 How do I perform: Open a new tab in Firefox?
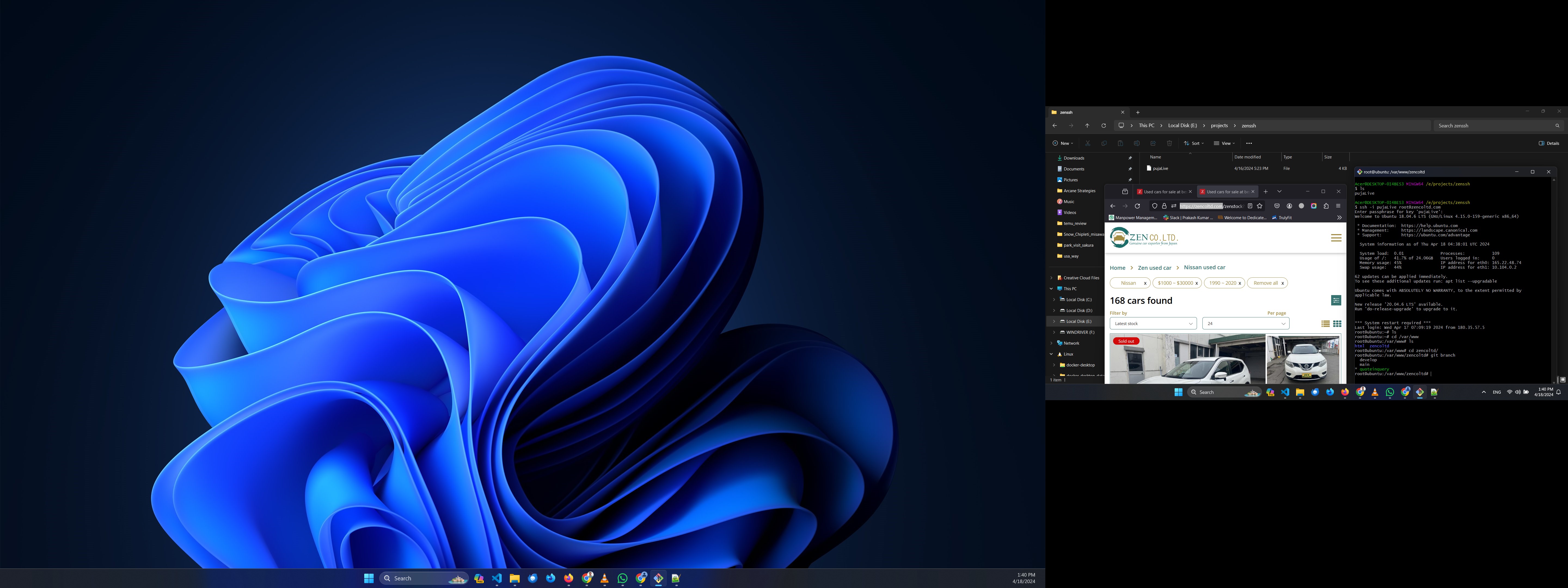tap(1266, 192)
